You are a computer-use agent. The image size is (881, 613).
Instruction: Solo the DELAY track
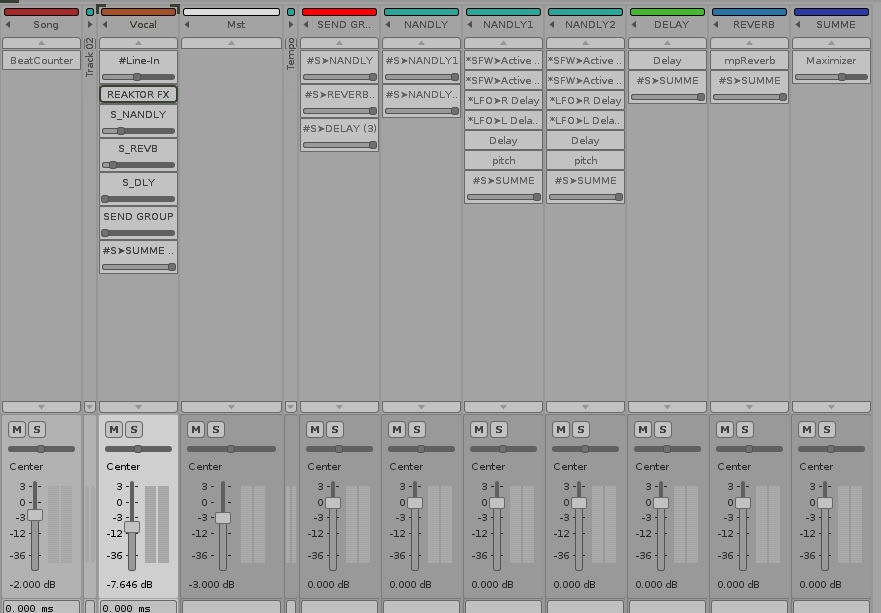[664, 430]
